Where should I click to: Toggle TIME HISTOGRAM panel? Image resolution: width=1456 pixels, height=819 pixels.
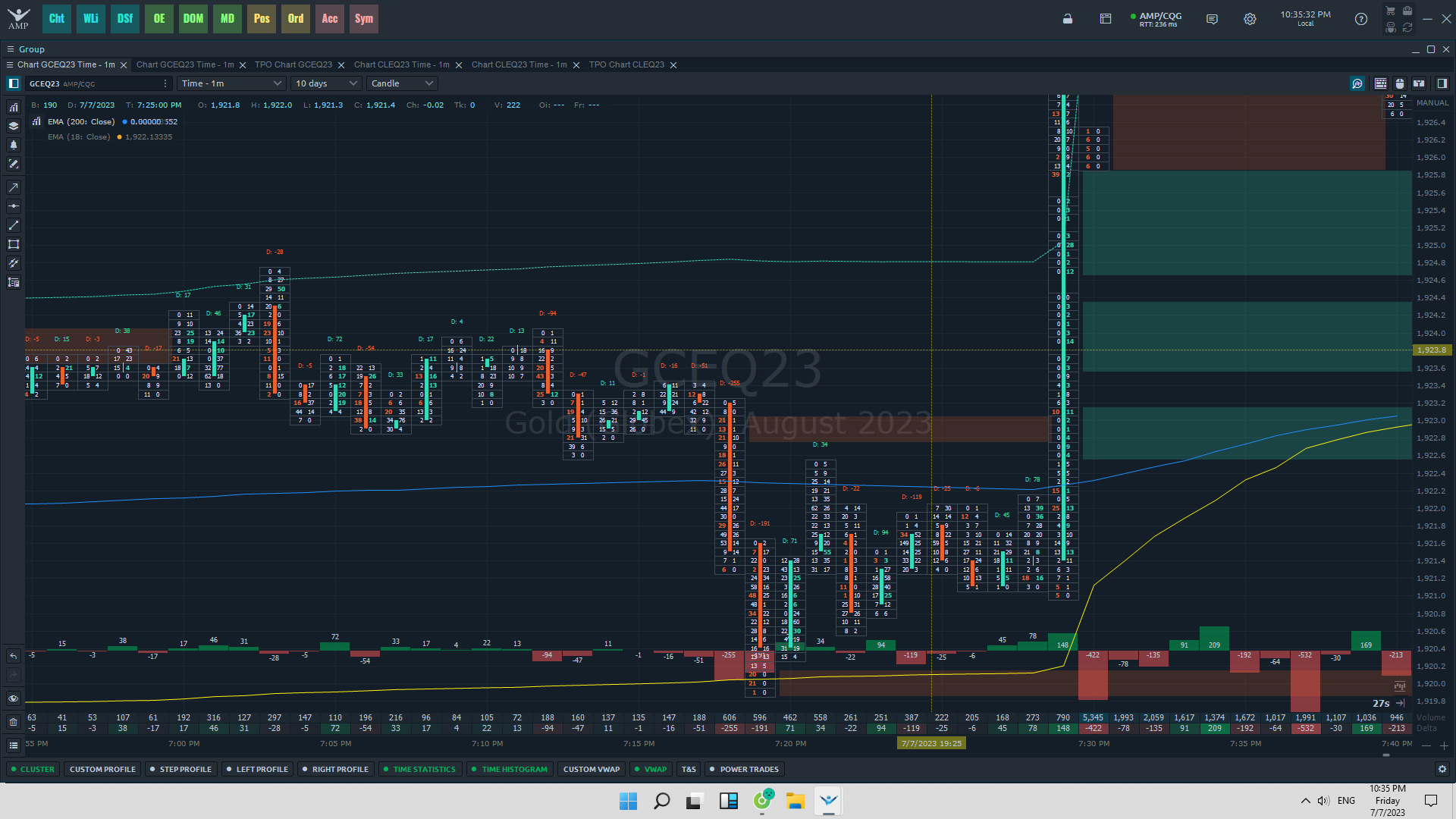[x=510, y=769]
